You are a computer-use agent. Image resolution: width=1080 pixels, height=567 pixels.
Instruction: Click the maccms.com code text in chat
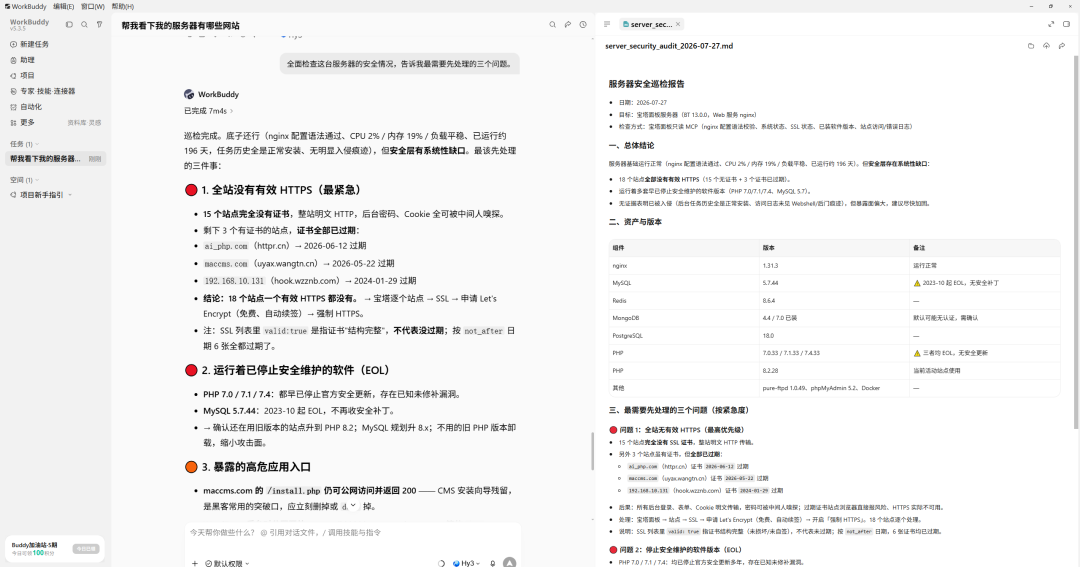tap(226, 264)
